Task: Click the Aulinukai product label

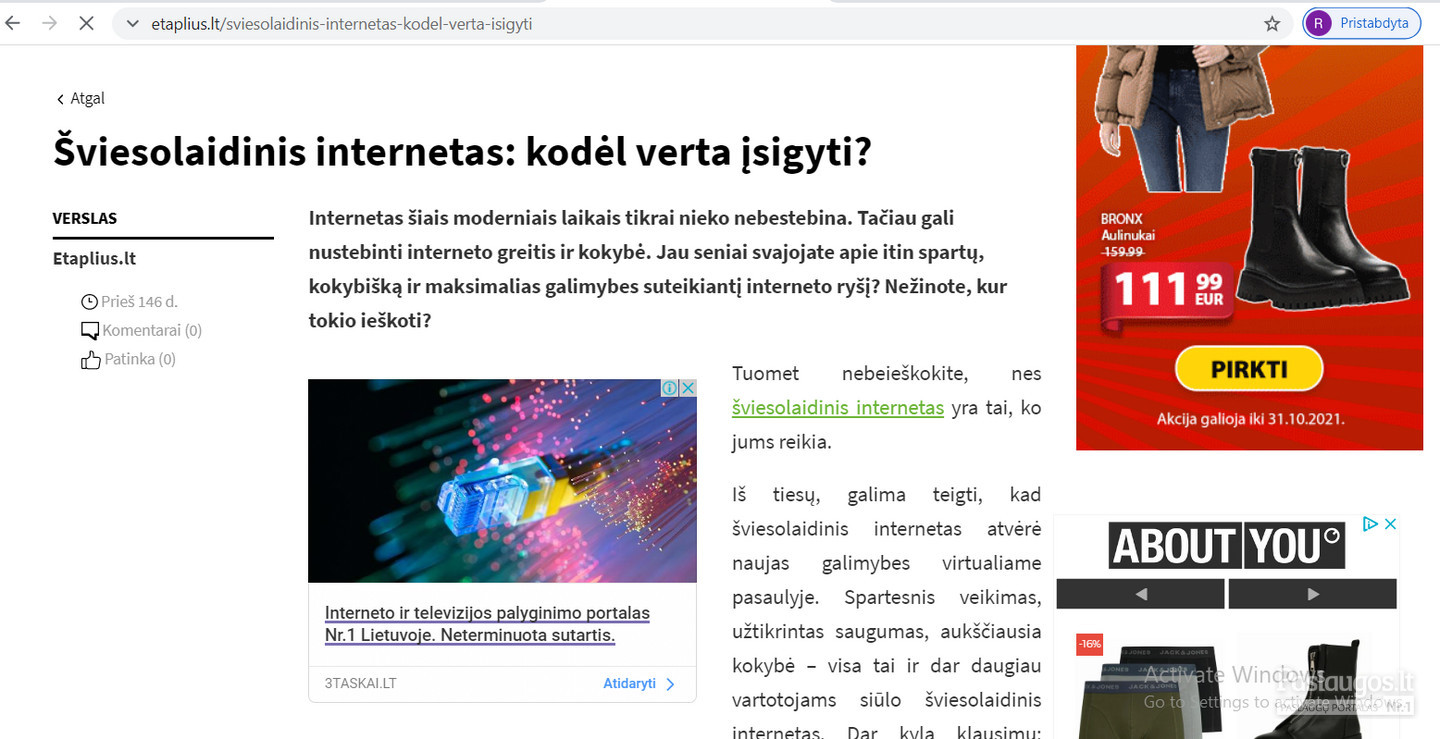Action: pyautogui.click(x=1128, y=236)
